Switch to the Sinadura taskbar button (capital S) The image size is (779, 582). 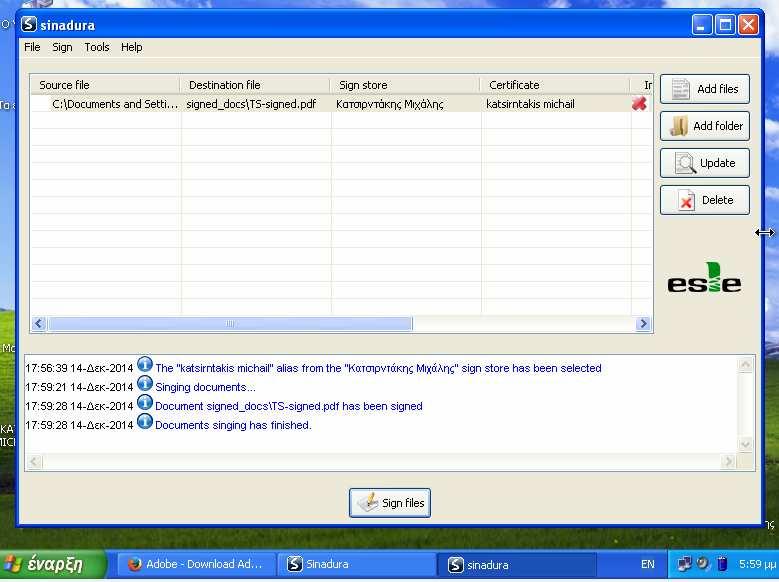pyautogui.click(x=356, y=565)
